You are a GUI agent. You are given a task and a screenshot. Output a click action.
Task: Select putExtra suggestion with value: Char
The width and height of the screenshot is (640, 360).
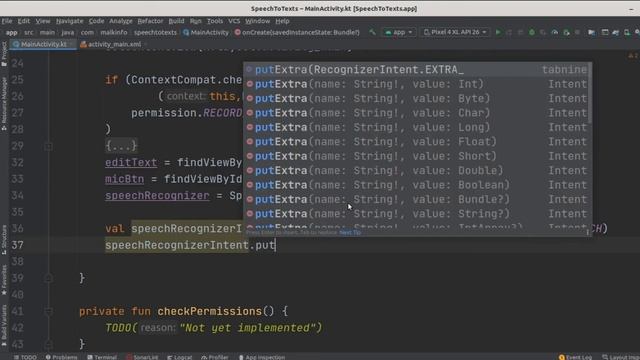[416, 113]
